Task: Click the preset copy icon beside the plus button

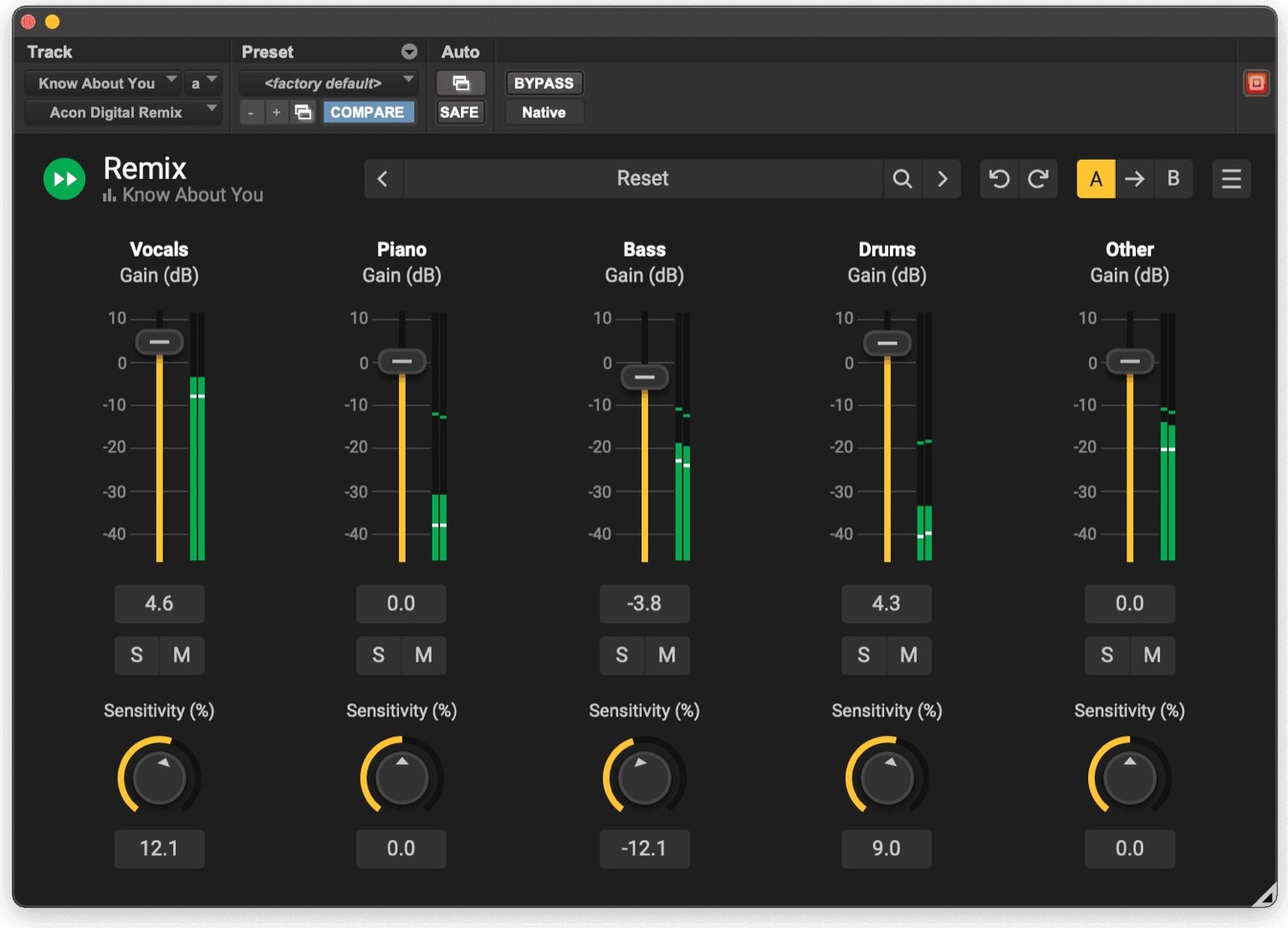Action: click(303, 112)
